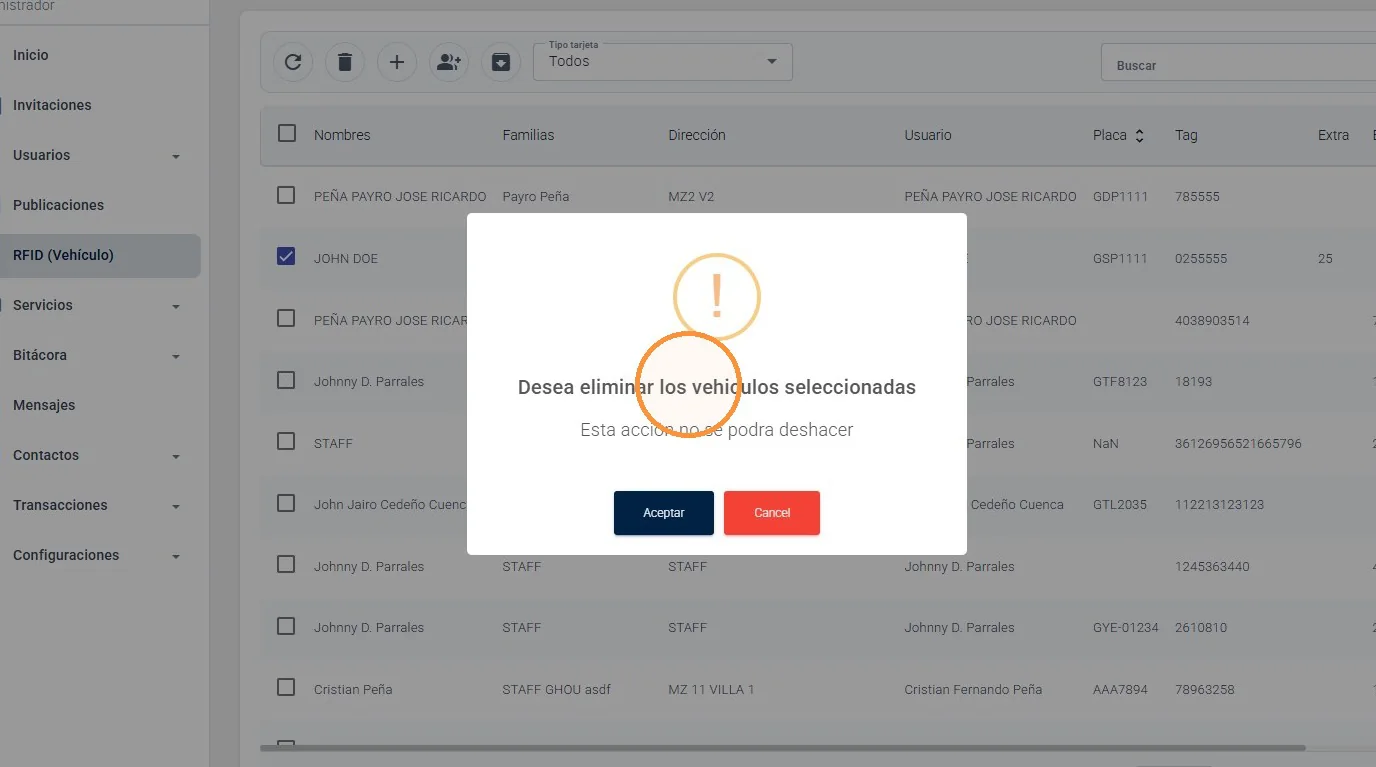This screenshot has height=767, width=1376.
Task: Expand the Configuraciones sidebar section
Action: pyautogui.click(x=176, y=556)
